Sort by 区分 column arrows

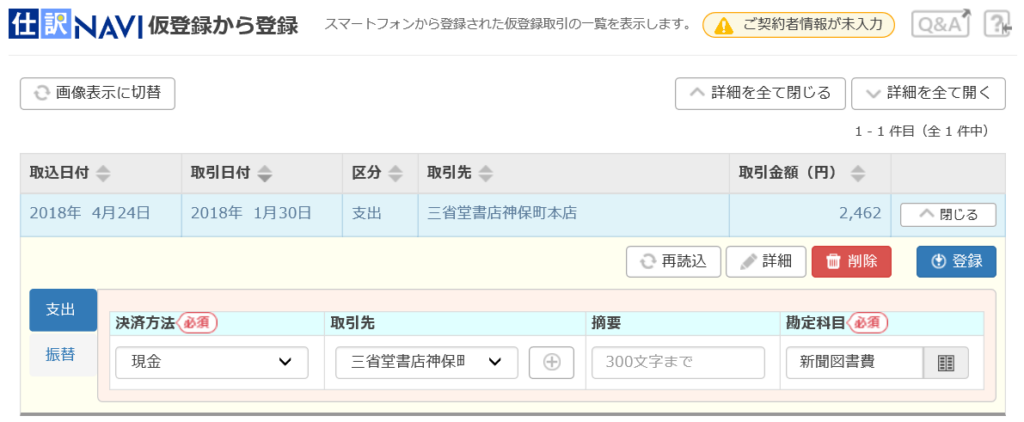[x=395, y=174]
